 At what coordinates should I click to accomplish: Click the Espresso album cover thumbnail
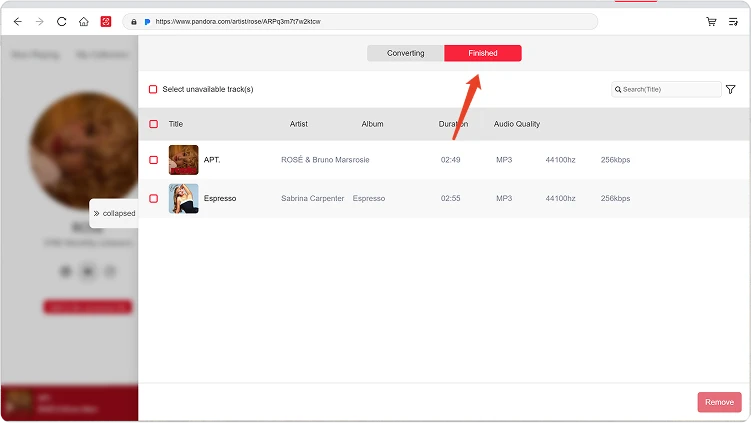pyautogui.click(x=183, y=198)
